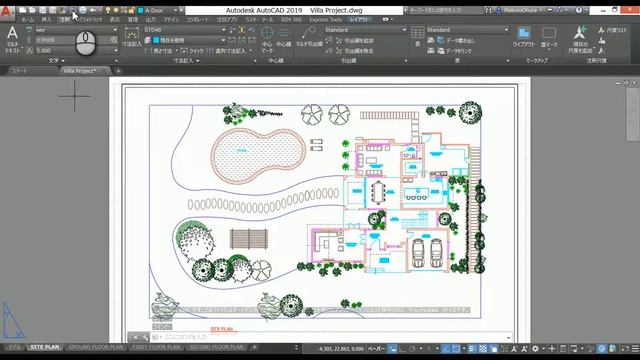Click the find text input in Text panel
Viewport: 640px width, 360px height.
(x=73, y=40)
